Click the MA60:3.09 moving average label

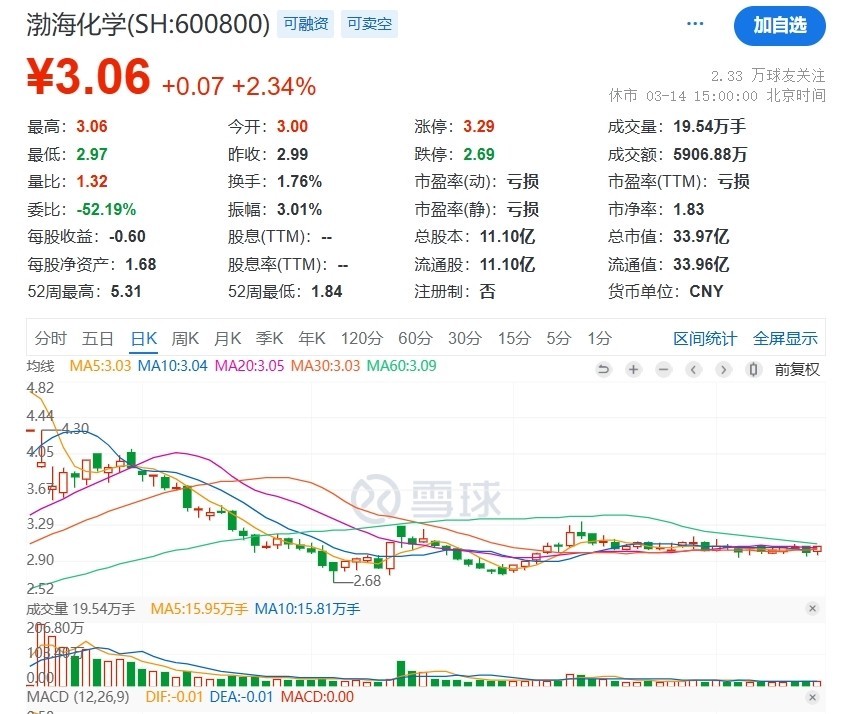(402, 366)
